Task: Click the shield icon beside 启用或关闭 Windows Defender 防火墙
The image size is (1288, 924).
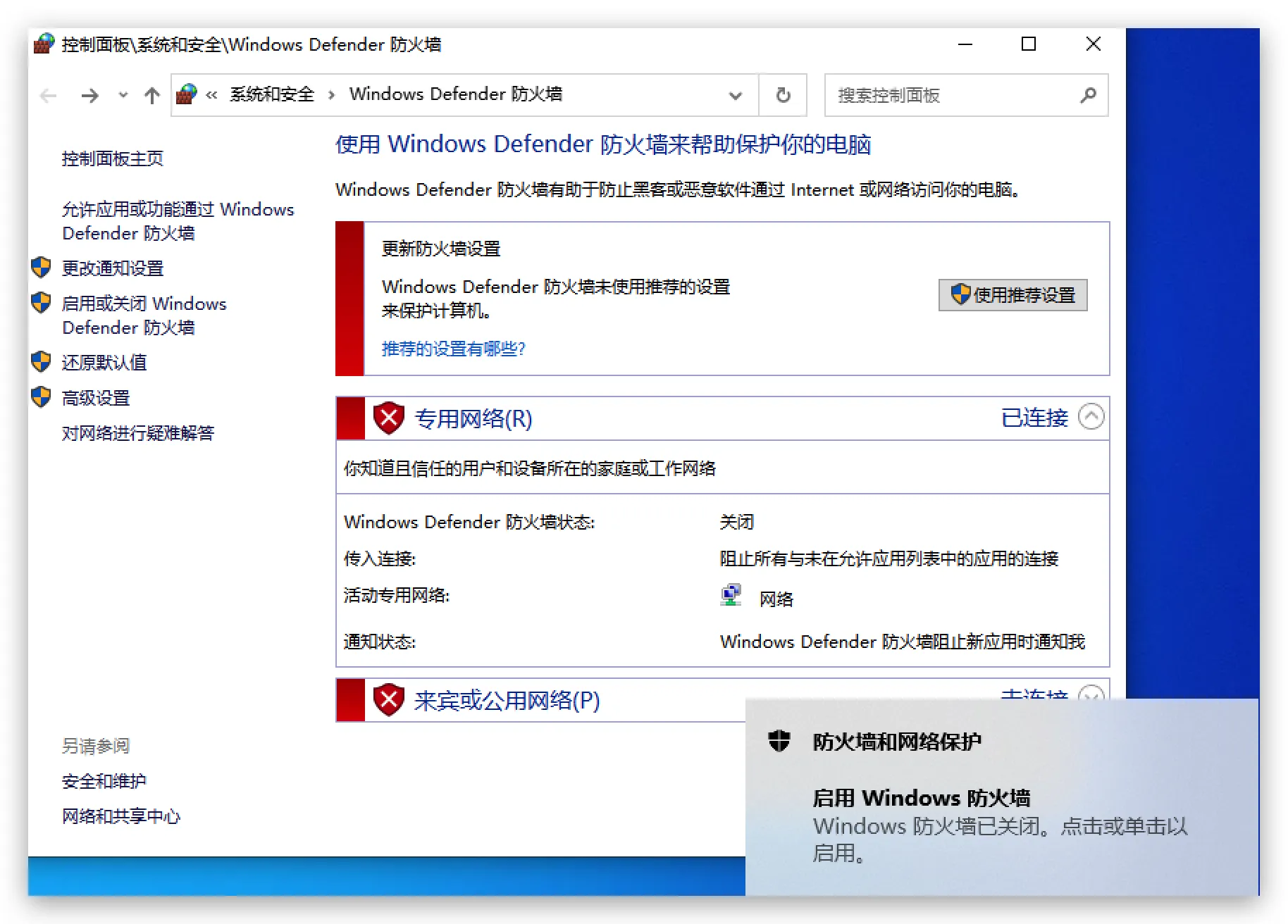Action: (41, 303)
